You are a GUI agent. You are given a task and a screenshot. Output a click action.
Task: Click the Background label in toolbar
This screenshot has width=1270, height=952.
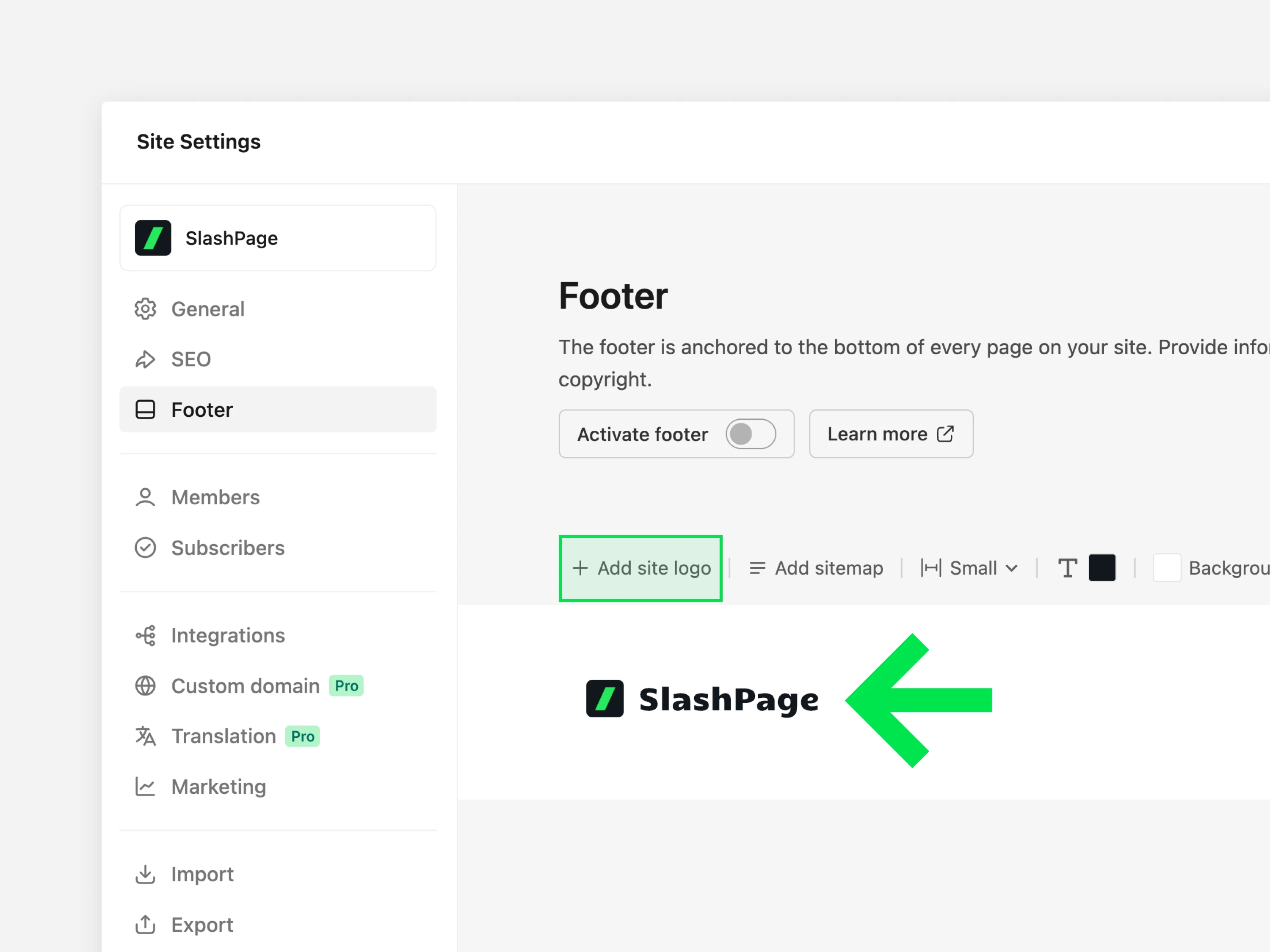point(1229,568)
